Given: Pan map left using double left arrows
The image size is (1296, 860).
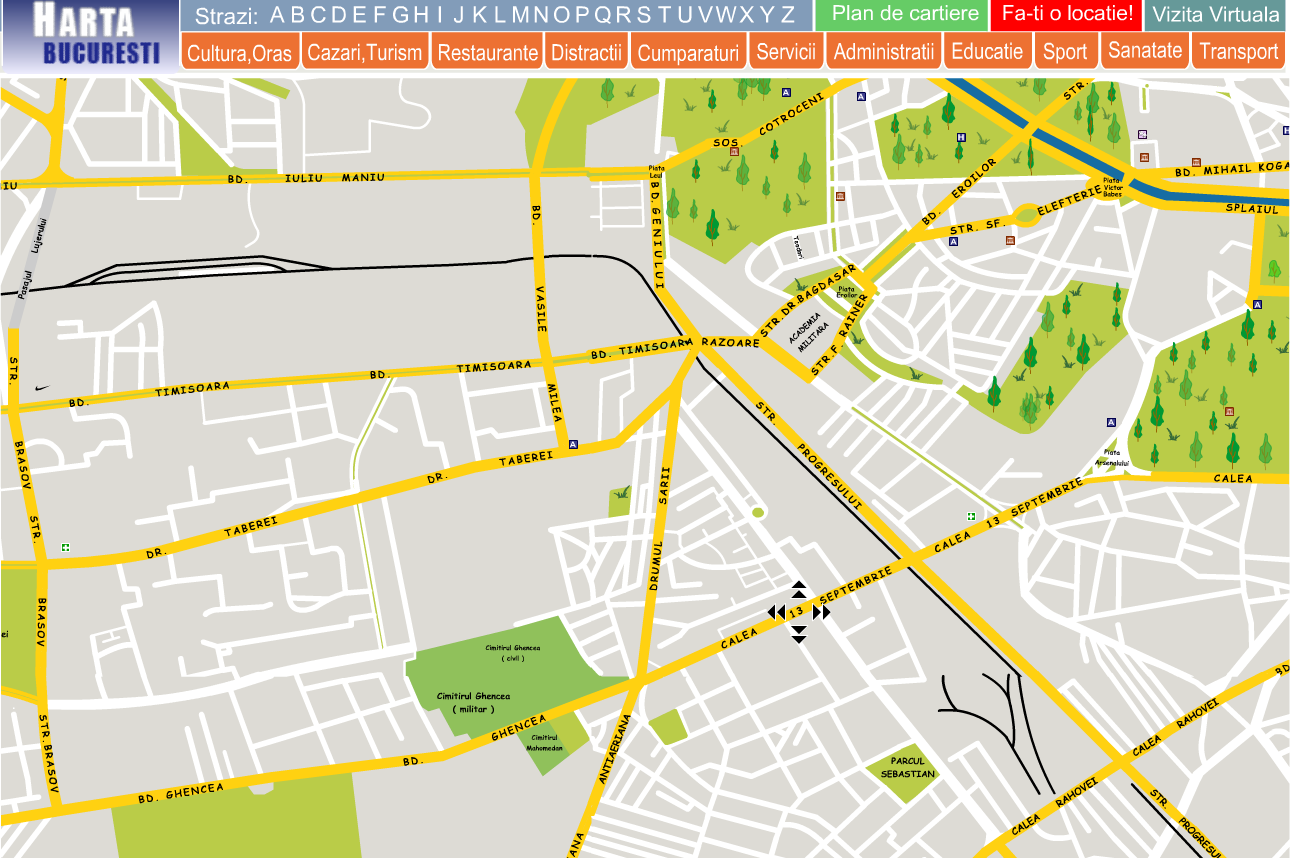Looking at the screenshot, I should 776,612.
